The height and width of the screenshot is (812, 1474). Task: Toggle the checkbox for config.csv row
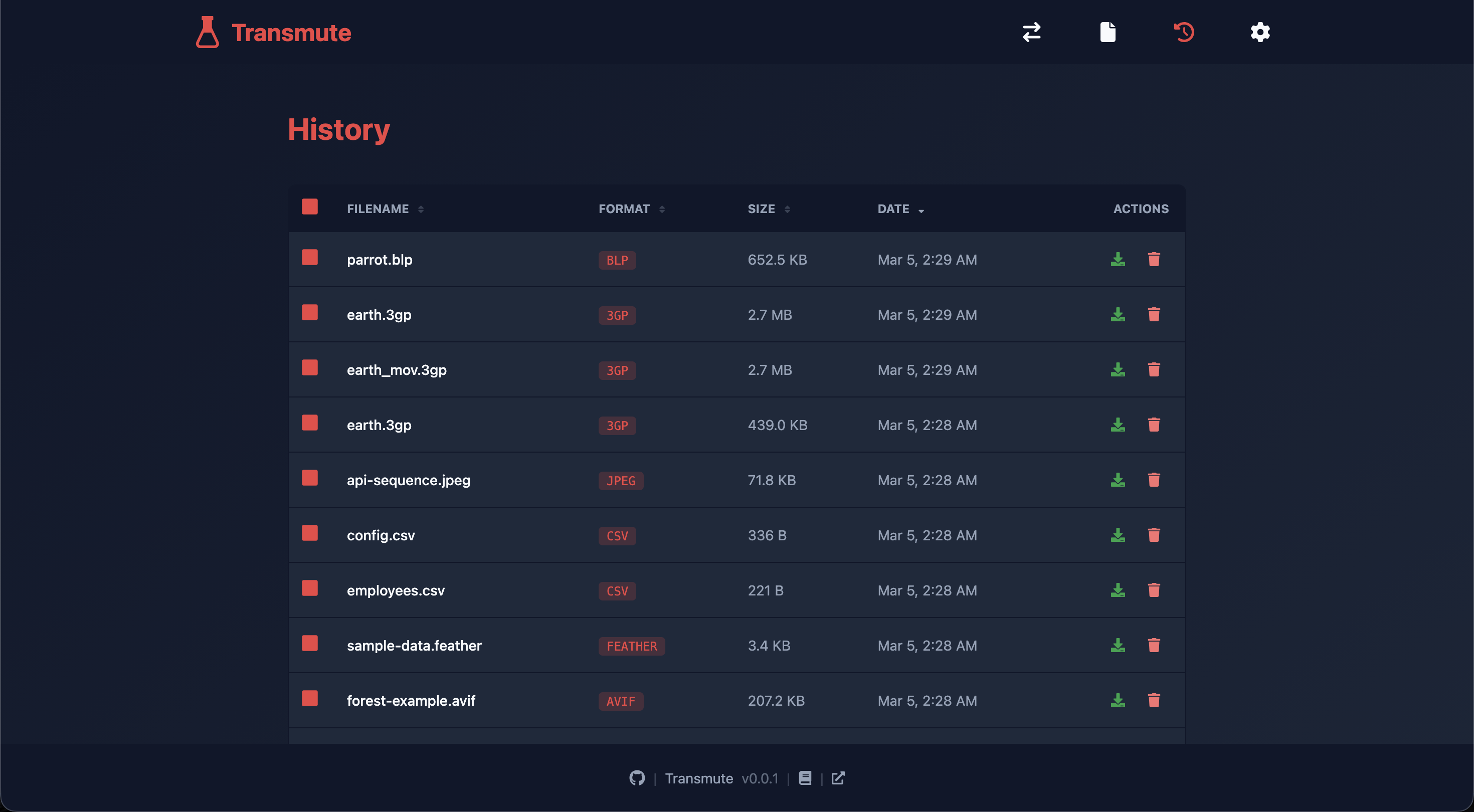coord(309,533)
